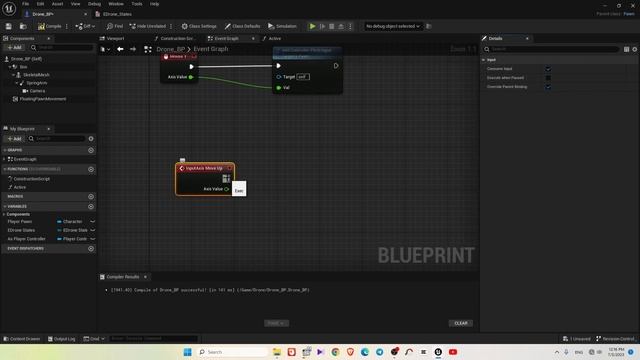Image resolution: width=640 pixels, height=360 pixels.
Task: Open the Output Log
Action: (x=62, y=339)
